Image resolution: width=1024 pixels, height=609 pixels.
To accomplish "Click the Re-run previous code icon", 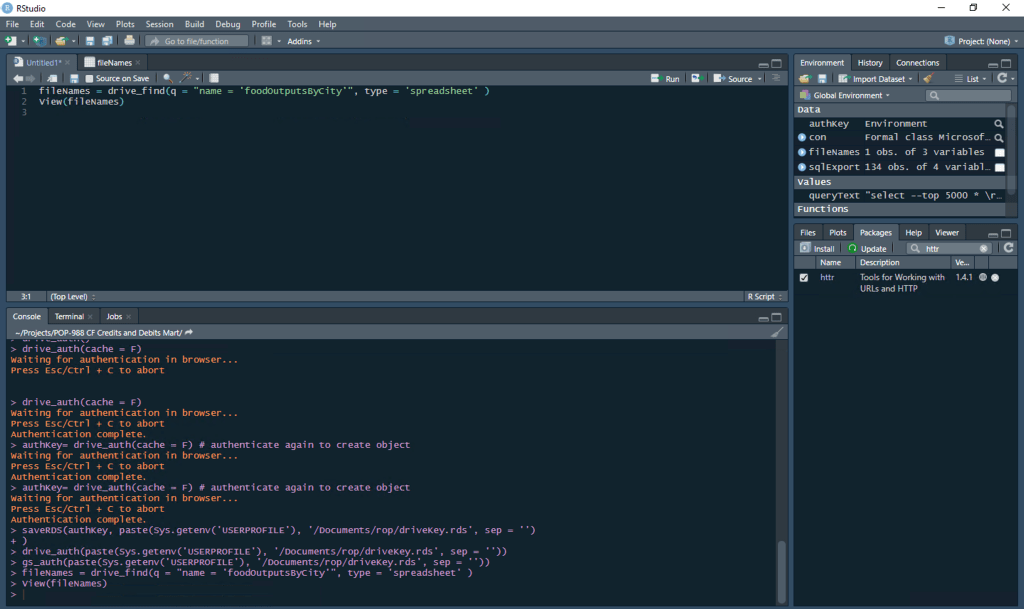I will coord(696,78).
